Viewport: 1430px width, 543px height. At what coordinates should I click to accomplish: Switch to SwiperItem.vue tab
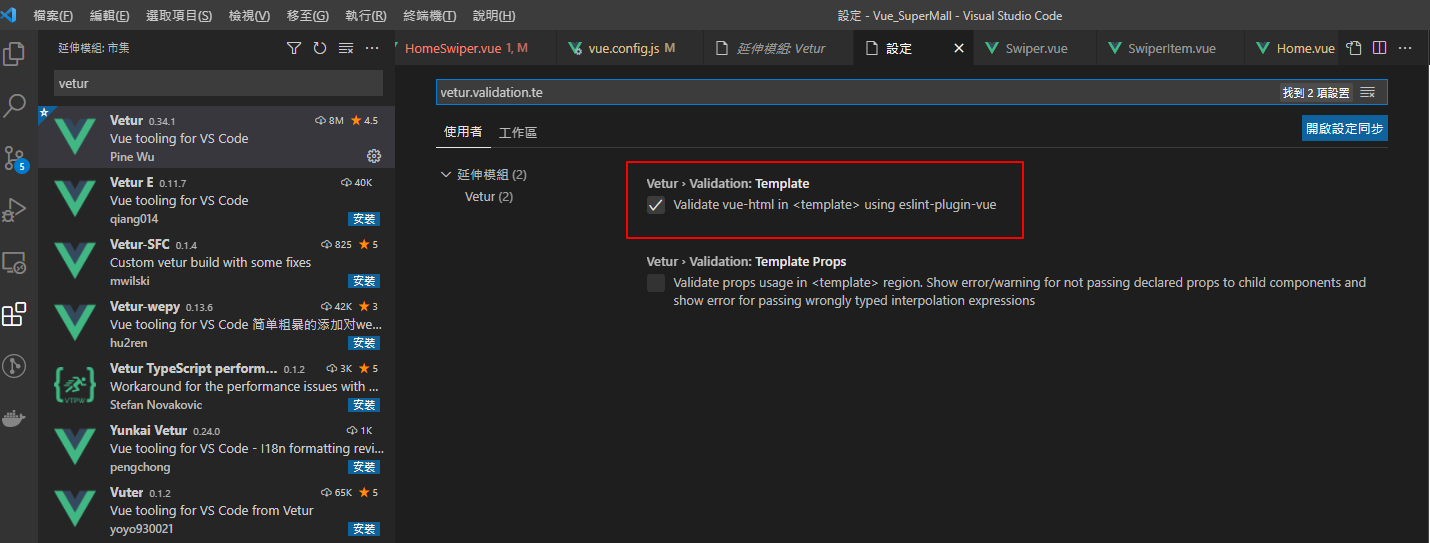point(1169,48)
